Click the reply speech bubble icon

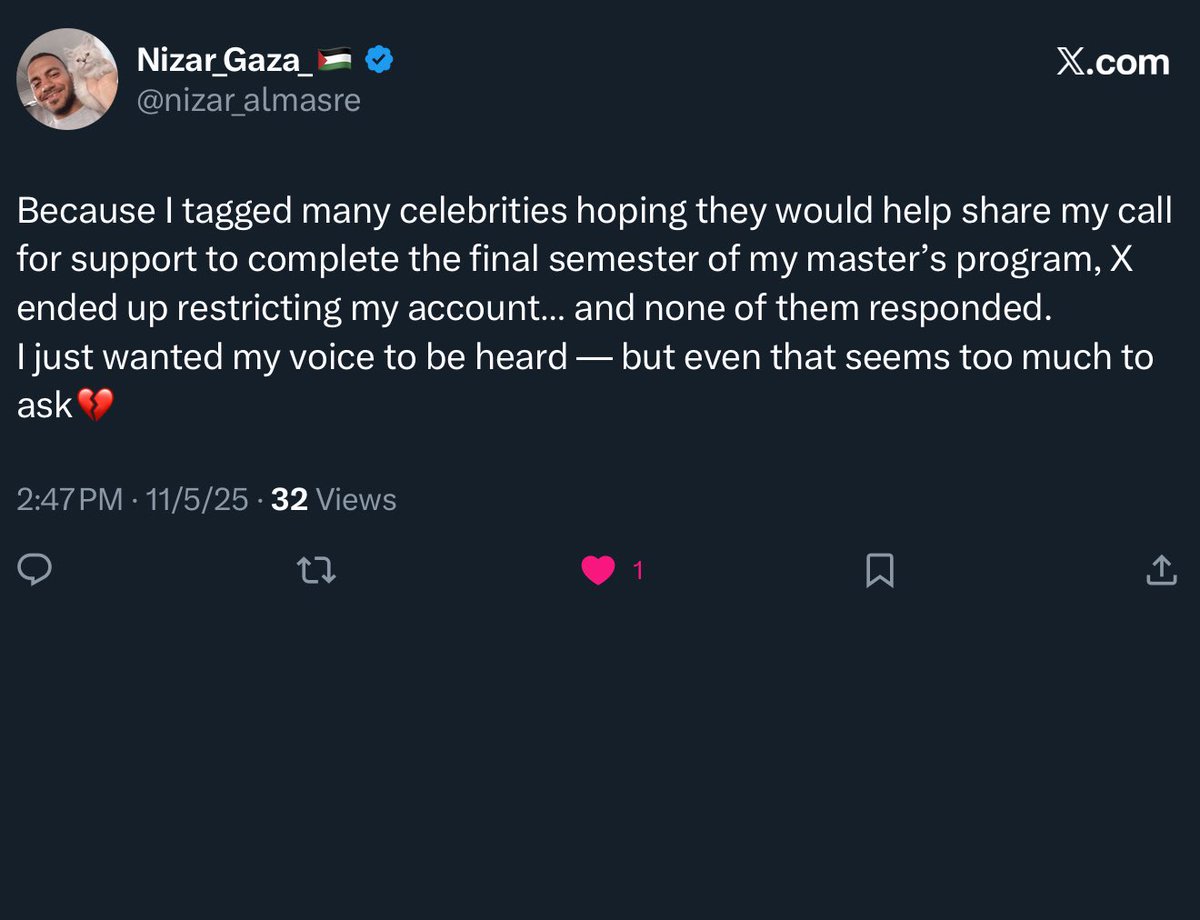(x=35, y=570)
